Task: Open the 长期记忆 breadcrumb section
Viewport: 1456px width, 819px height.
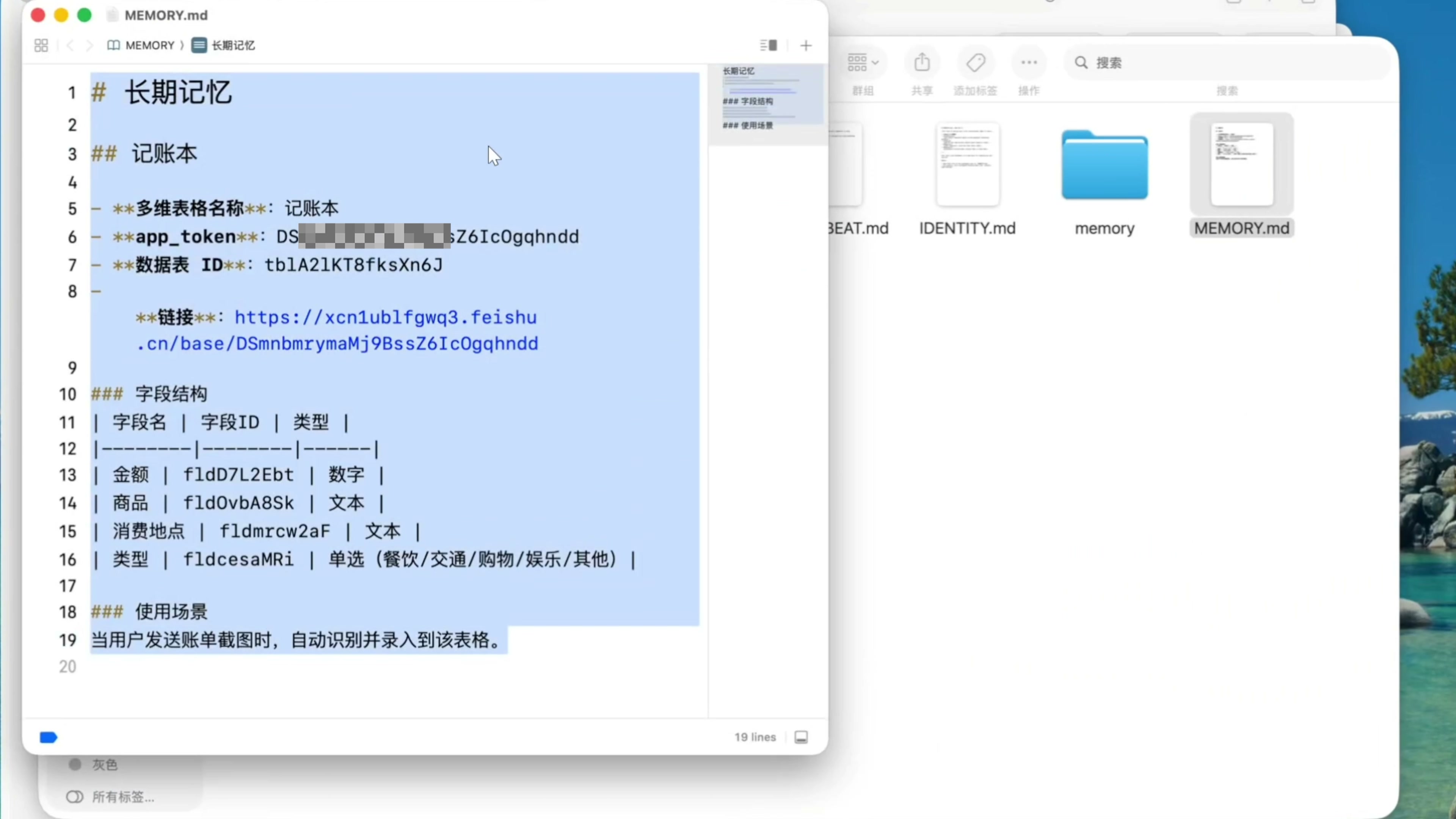Action: (x=232, y=45)
